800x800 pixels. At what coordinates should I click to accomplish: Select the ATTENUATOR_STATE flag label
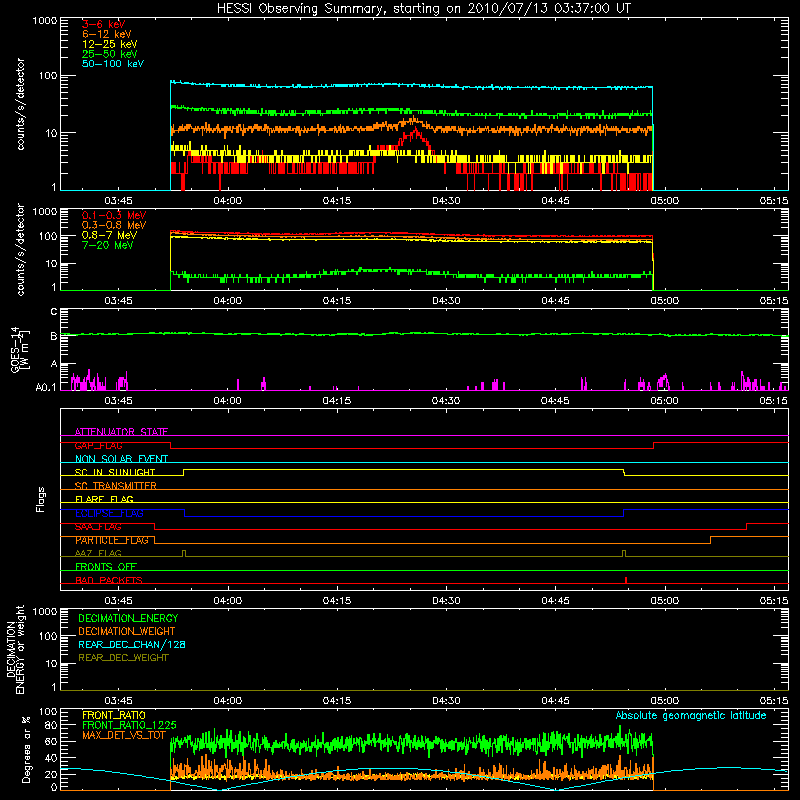pyautogui.click(x=121, y=432)
